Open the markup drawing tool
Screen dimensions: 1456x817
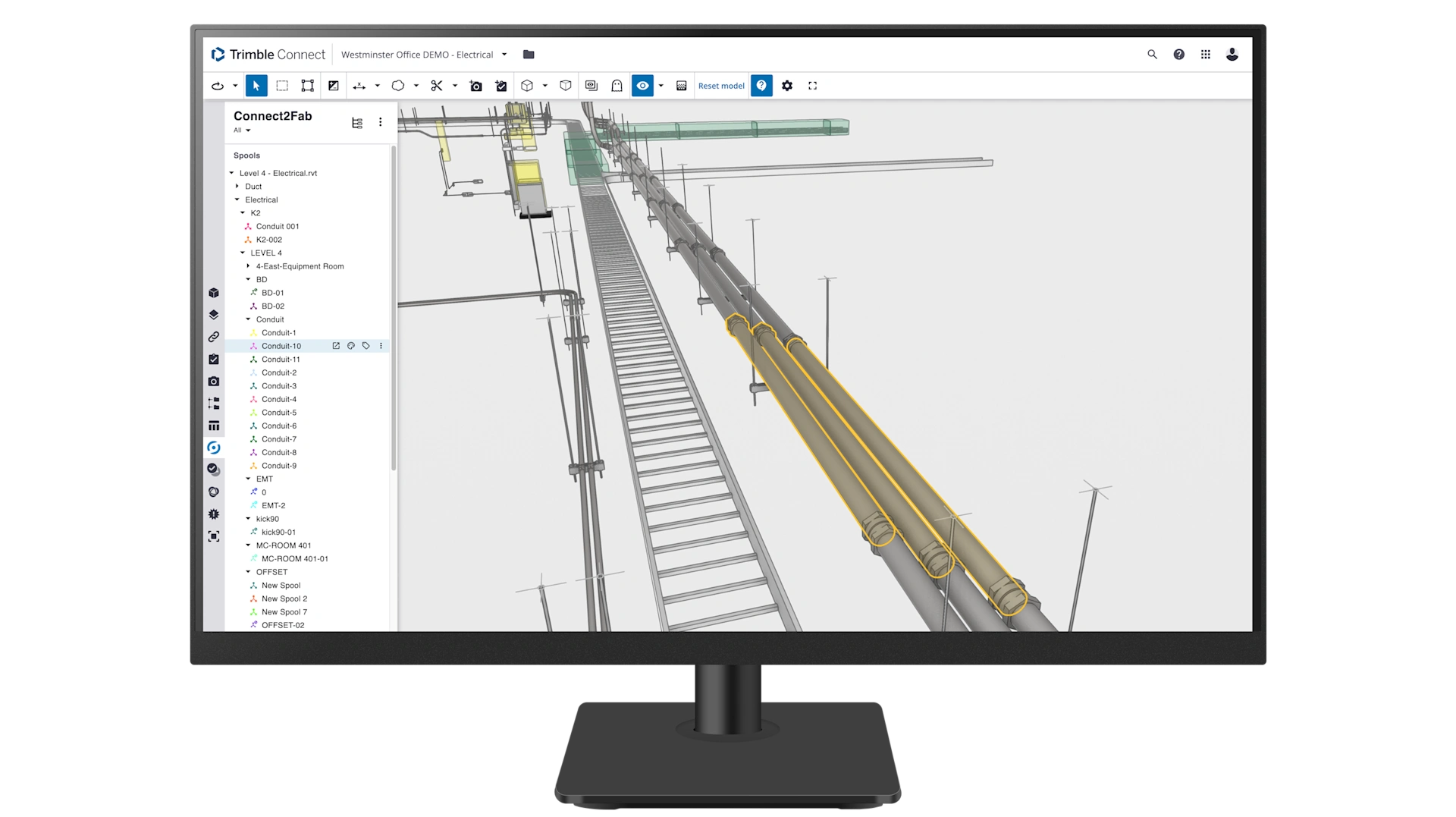(x=334, y=86)
